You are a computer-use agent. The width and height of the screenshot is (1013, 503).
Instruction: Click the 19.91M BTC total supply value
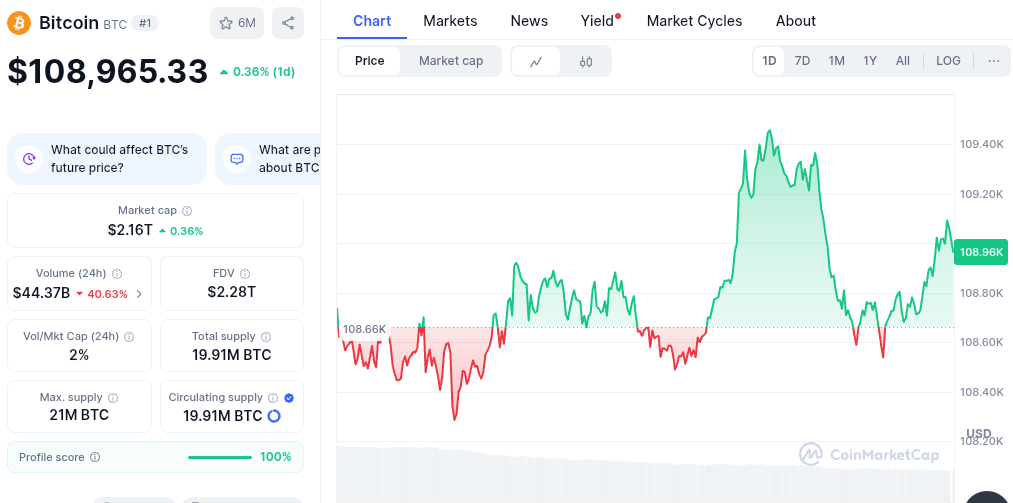(x=231, y=354)
